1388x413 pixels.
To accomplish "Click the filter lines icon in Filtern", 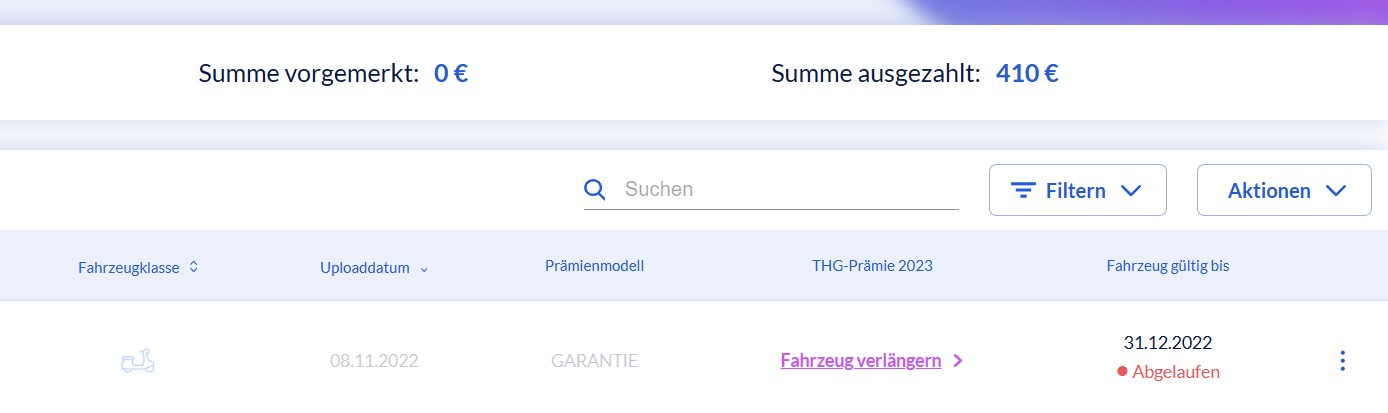I will tap(1022, 191).
